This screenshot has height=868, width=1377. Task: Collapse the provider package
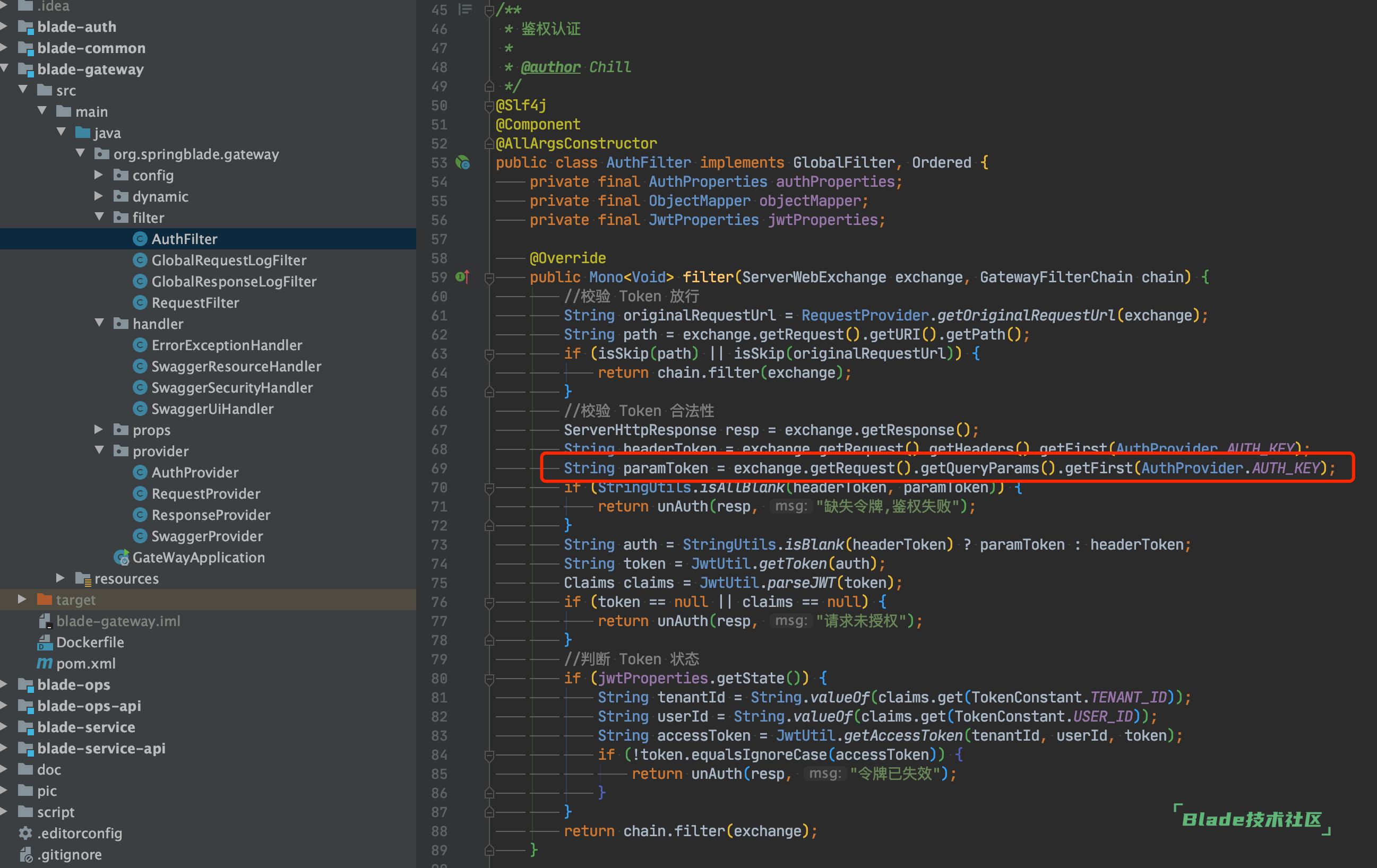[99, 450]
